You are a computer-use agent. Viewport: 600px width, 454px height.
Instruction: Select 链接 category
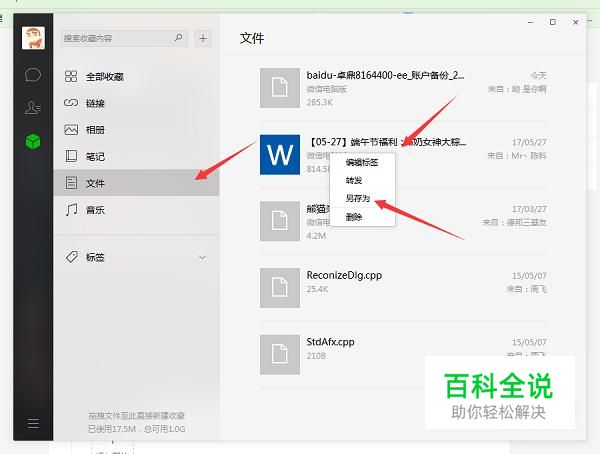136,103
